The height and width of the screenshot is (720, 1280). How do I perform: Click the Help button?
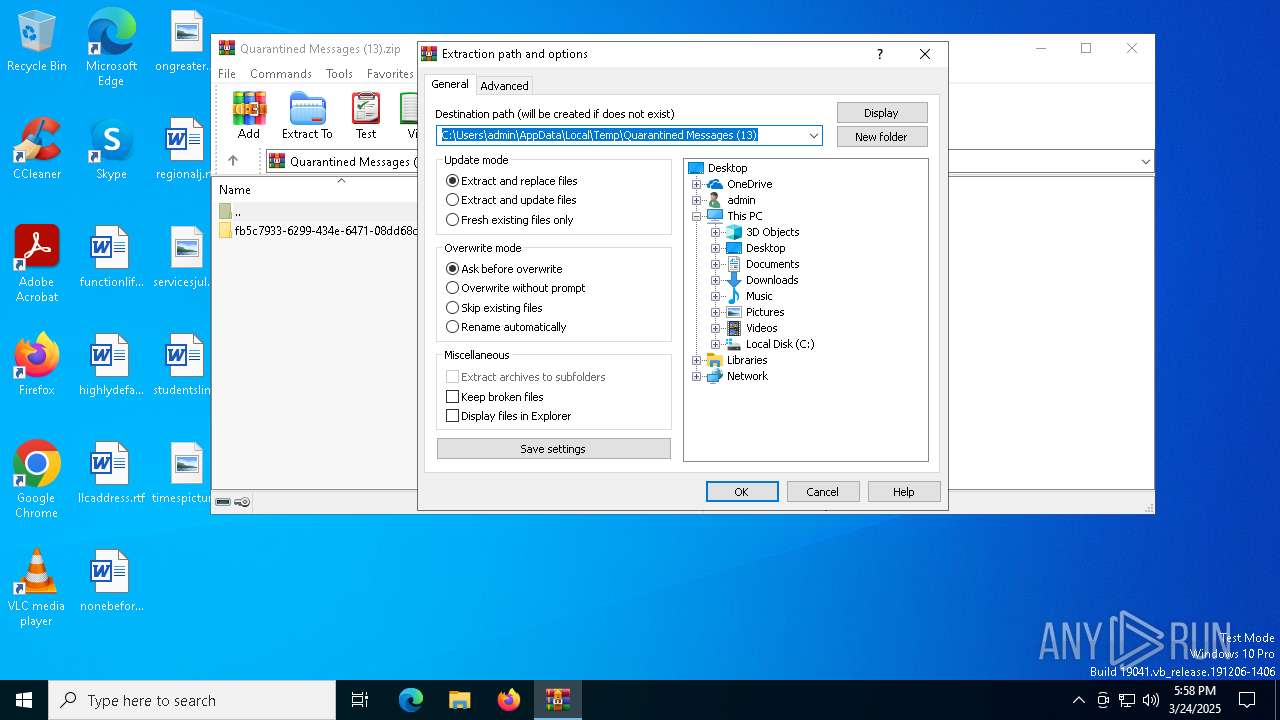pyautogui.click(x=904, y=491)
